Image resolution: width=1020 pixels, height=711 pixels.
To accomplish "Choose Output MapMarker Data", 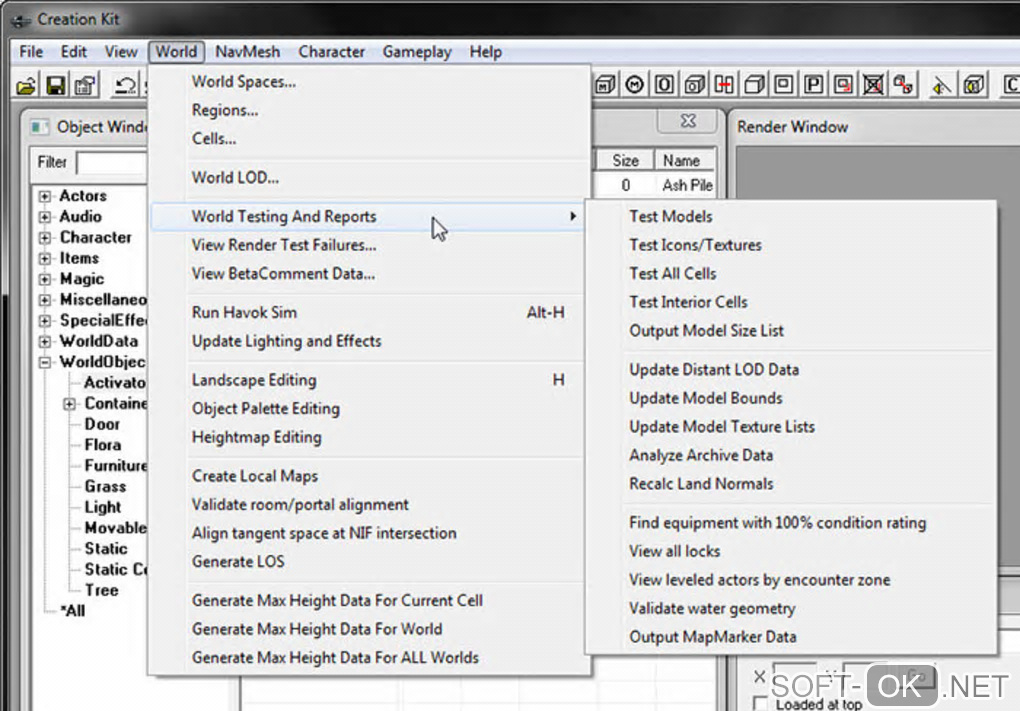I will 791,637.
